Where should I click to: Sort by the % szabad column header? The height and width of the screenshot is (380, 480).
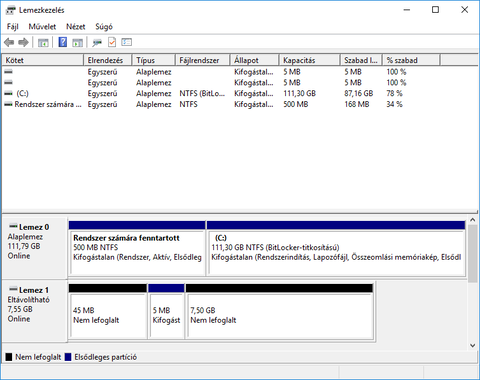[411, 60]
